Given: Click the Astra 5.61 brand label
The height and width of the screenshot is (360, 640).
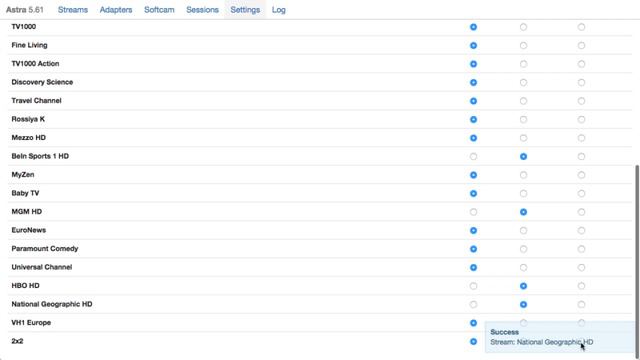Looking at the screenshot, I should (x=24, y=10).
